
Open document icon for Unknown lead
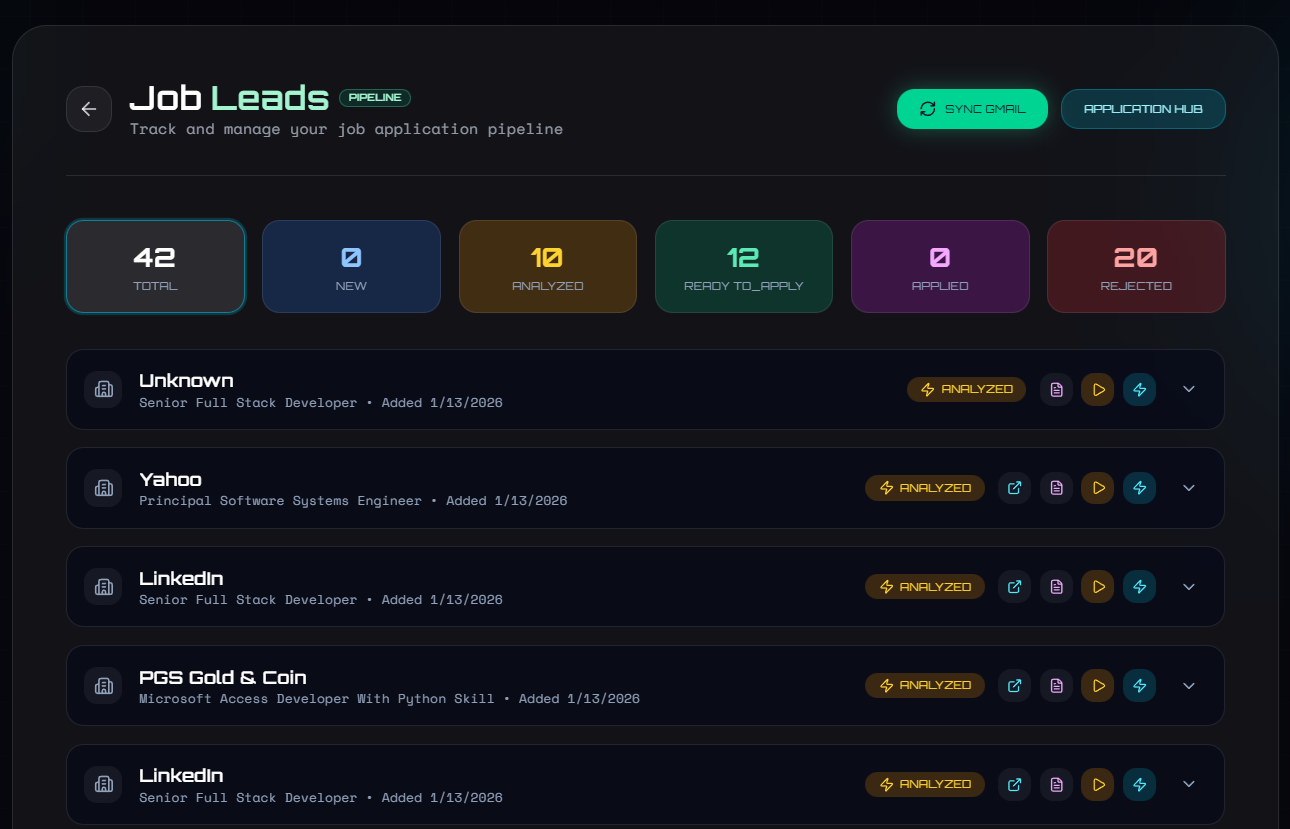pyautogui.click(x=1056, y=389)
